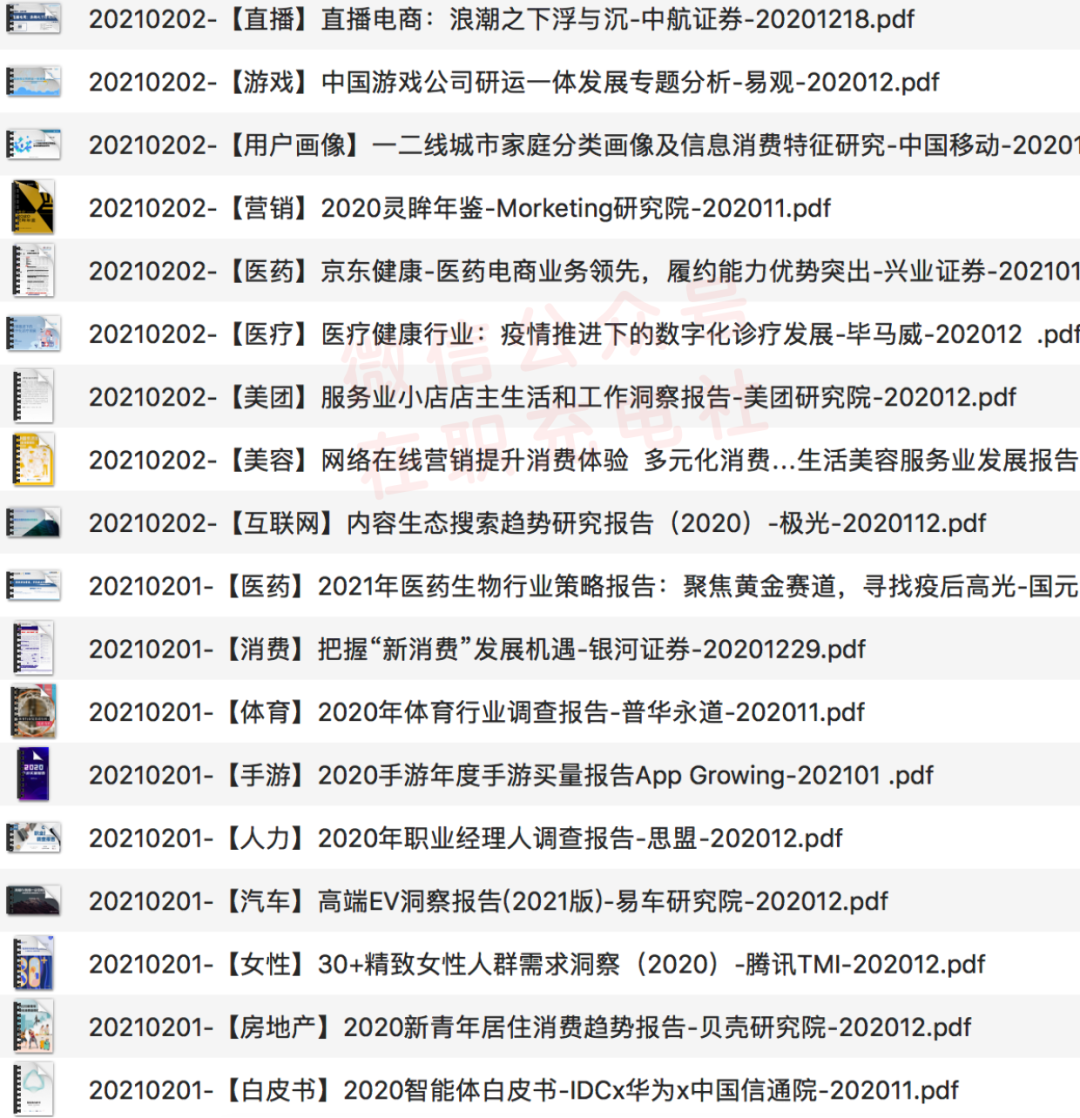Select file name 服务业小店店主生活和工作洞察报告
Image resolution: width=1080 pixels, height=1118 pixels.
pyautogui.click(x=552, y=396)
